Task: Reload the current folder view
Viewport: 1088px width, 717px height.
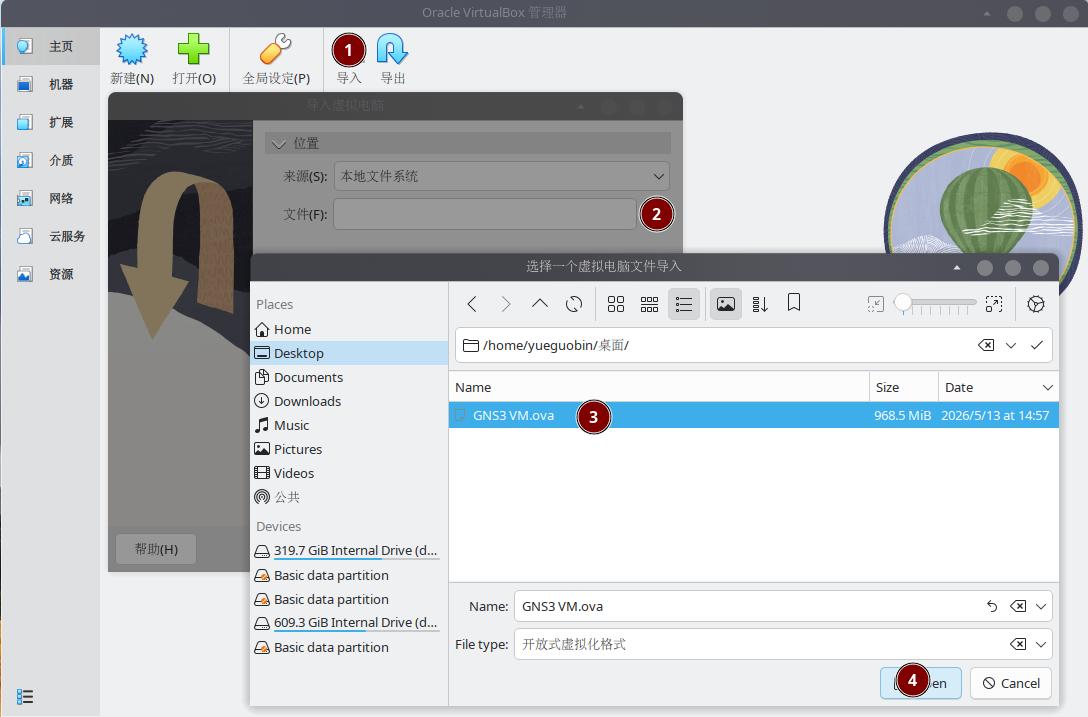Action: click(x=574, y=304)
